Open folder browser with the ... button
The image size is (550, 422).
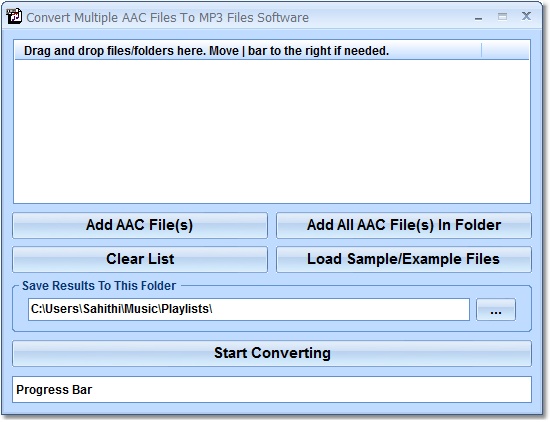[x=496, y=309]
